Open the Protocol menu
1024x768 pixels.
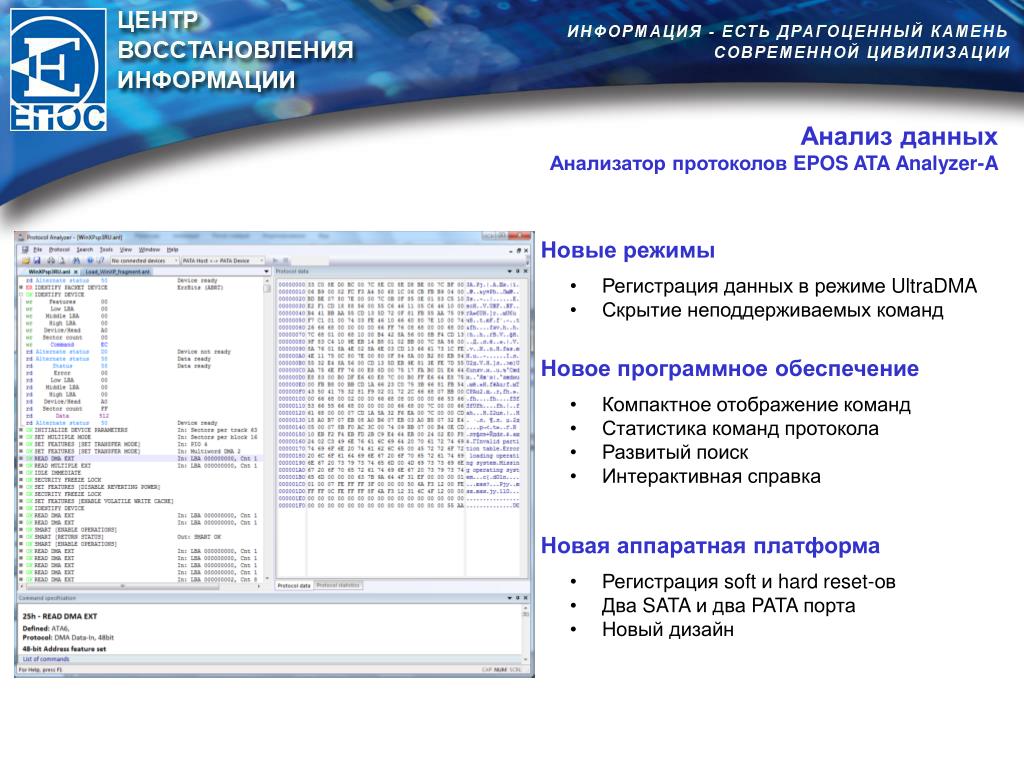59,249
